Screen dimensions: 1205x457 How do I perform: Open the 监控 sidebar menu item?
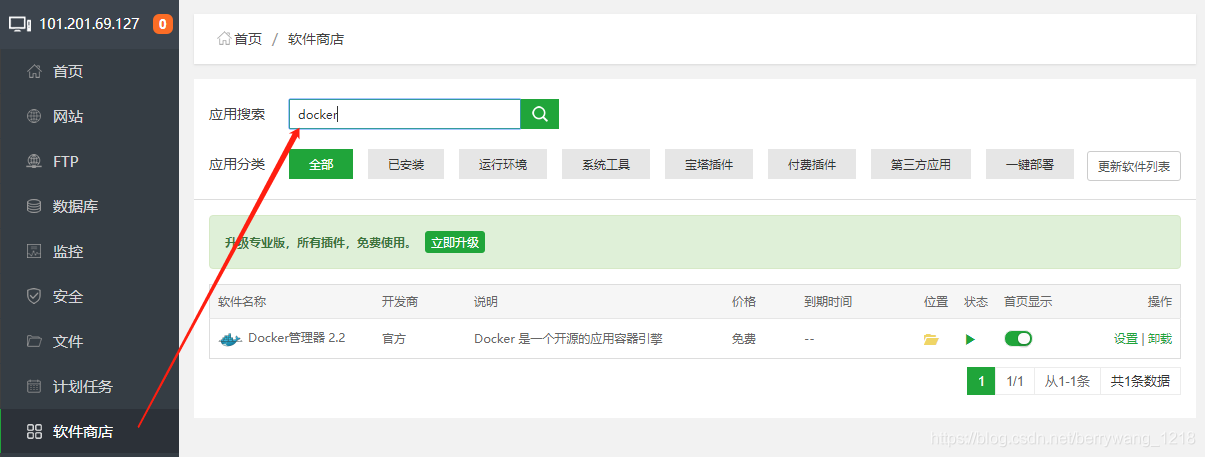pos(90,251)
